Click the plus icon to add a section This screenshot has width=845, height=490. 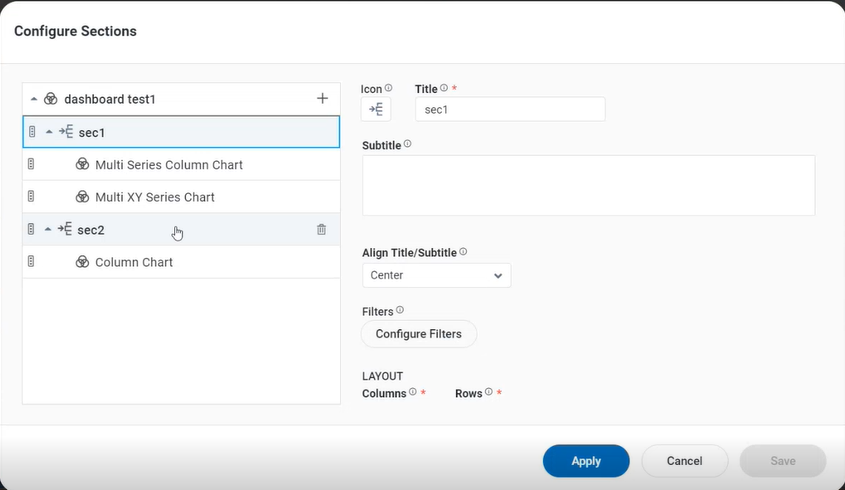pos(322,99)
